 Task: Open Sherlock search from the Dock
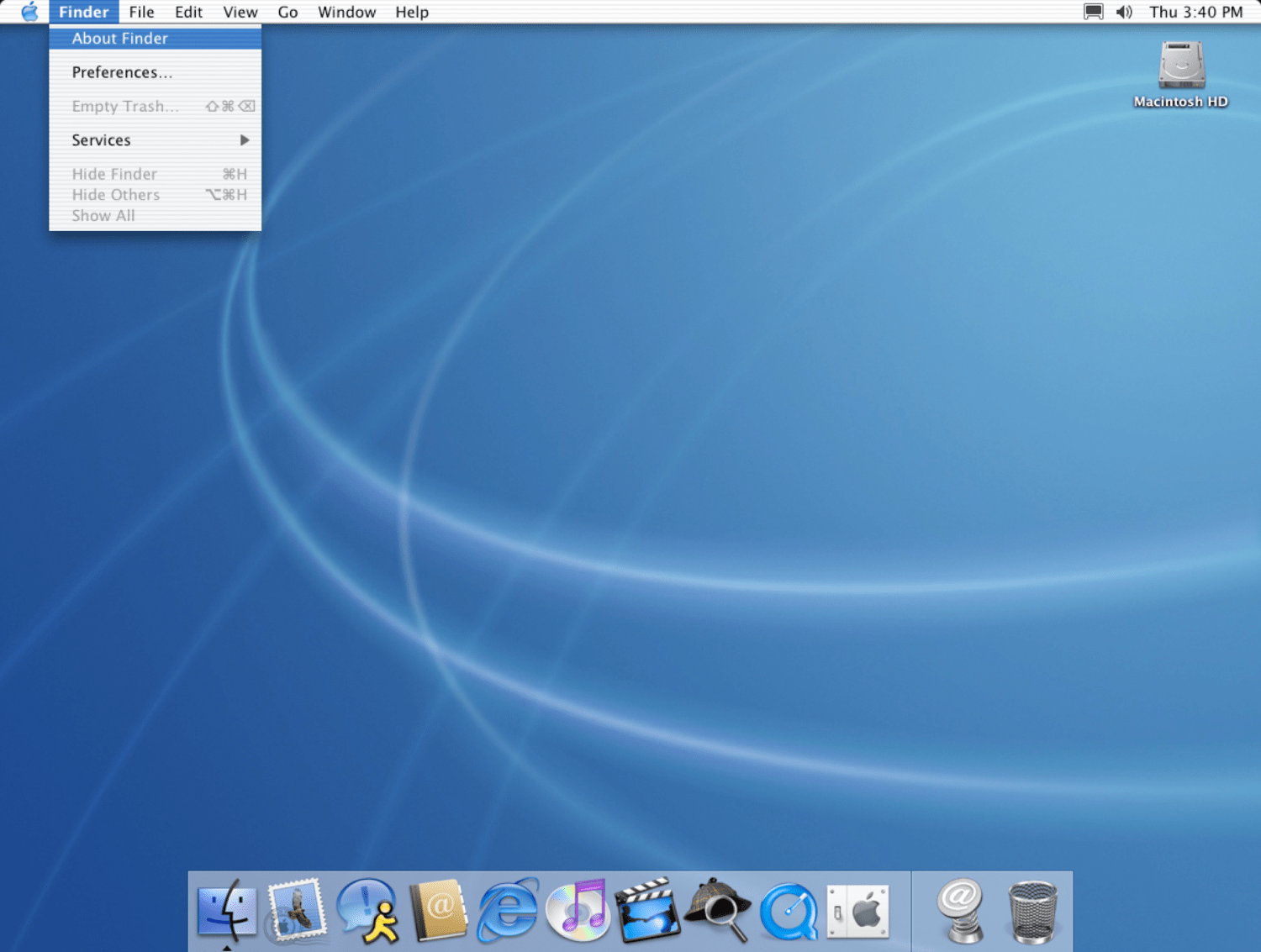(x=717, y=910)
